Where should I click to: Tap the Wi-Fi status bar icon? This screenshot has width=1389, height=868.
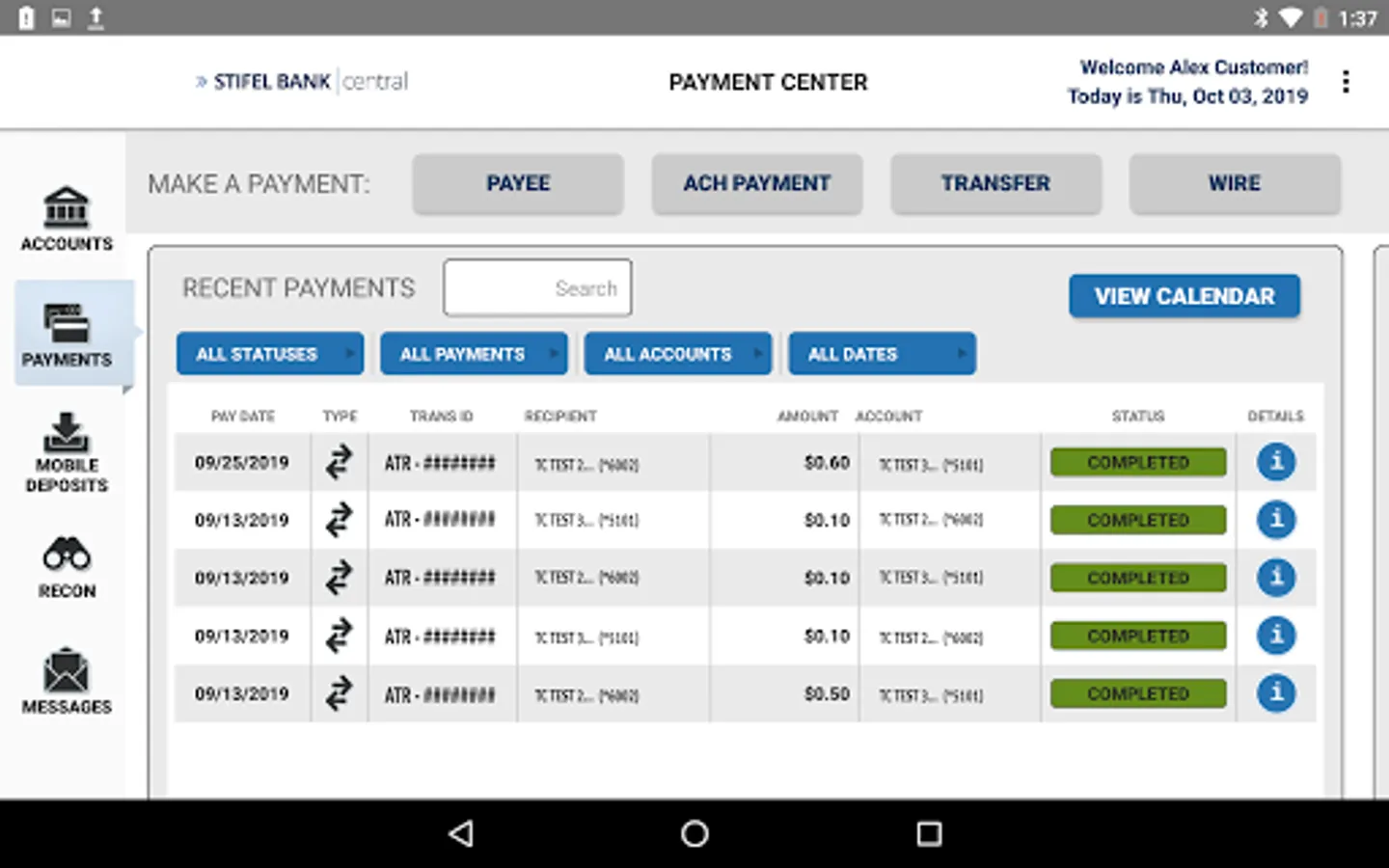coord(1291,17)
